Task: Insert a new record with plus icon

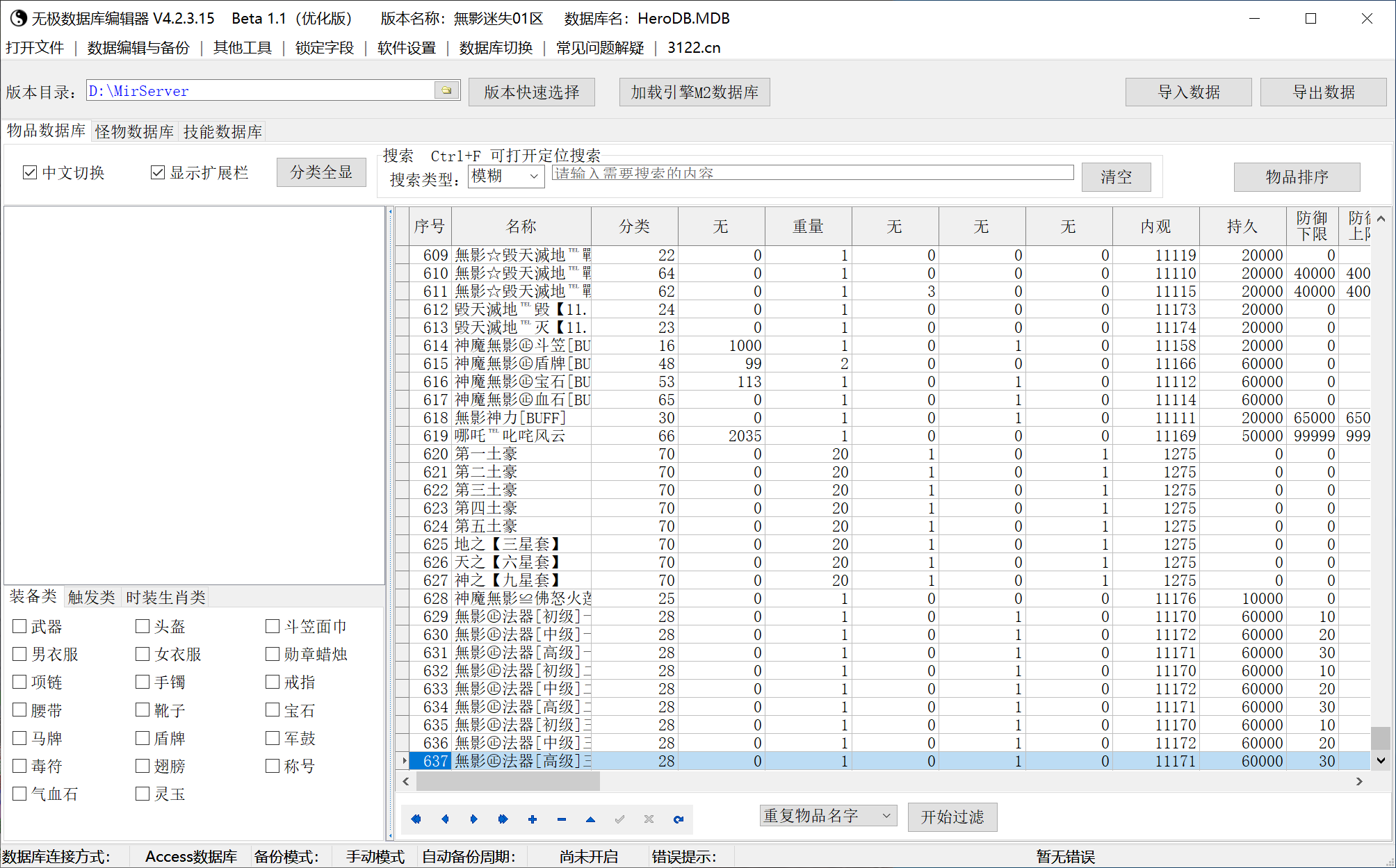Action: (x=533, y=819)
